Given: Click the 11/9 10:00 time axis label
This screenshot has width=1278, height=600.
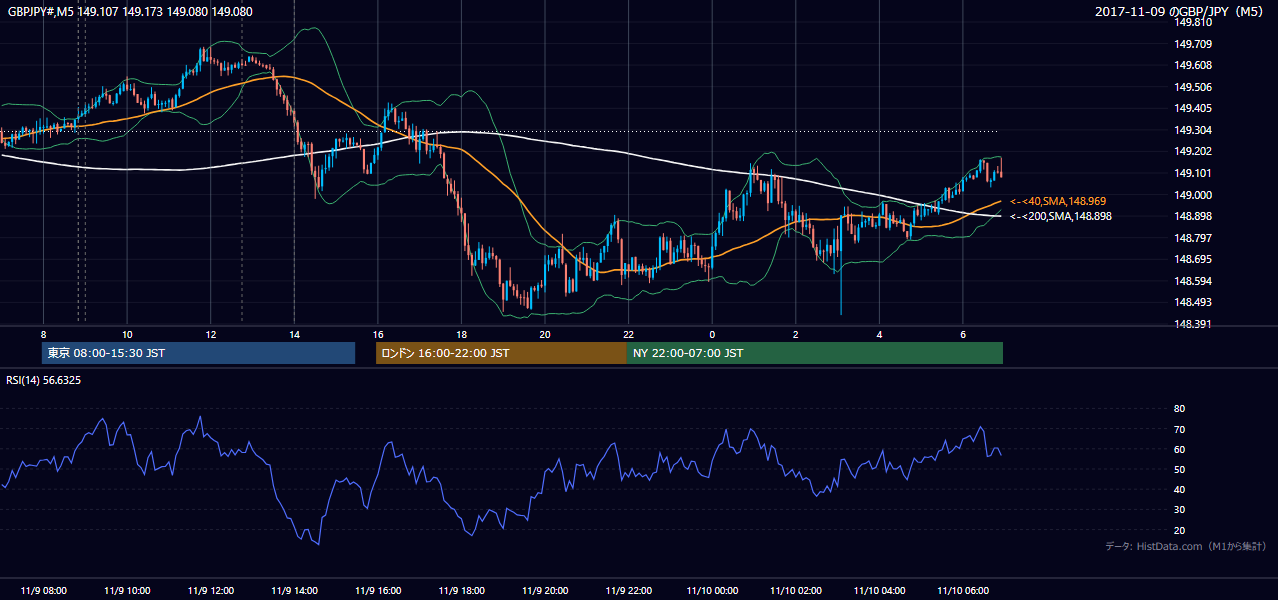Looking at the screenshot, I should point(127,591).
